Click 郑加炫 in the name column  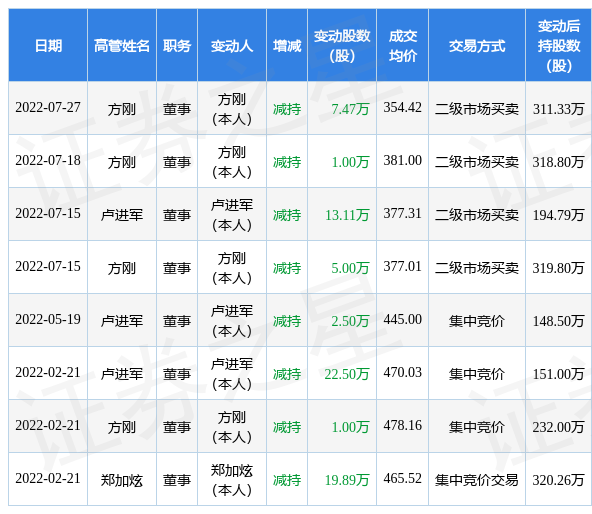(122, 480)
